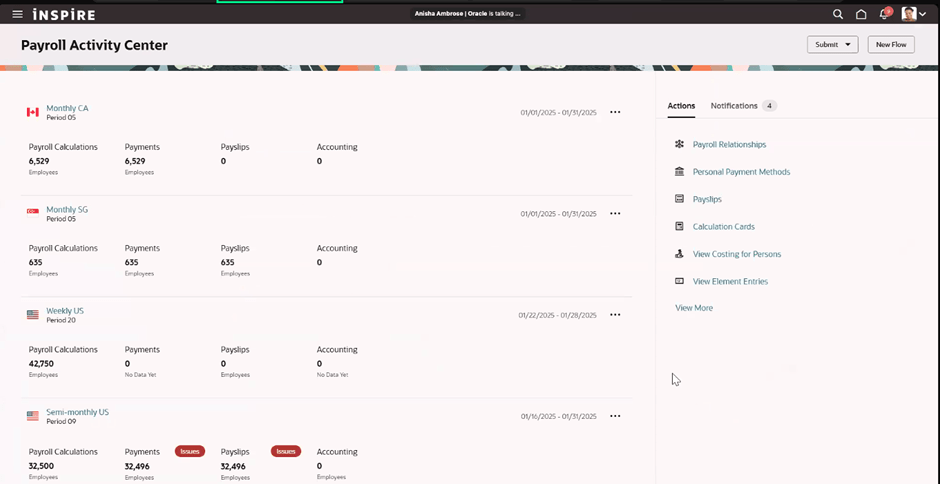940x484 pixels.
Task: Open the Monthly CA more actions menu
Action: (x=615, y=112)
